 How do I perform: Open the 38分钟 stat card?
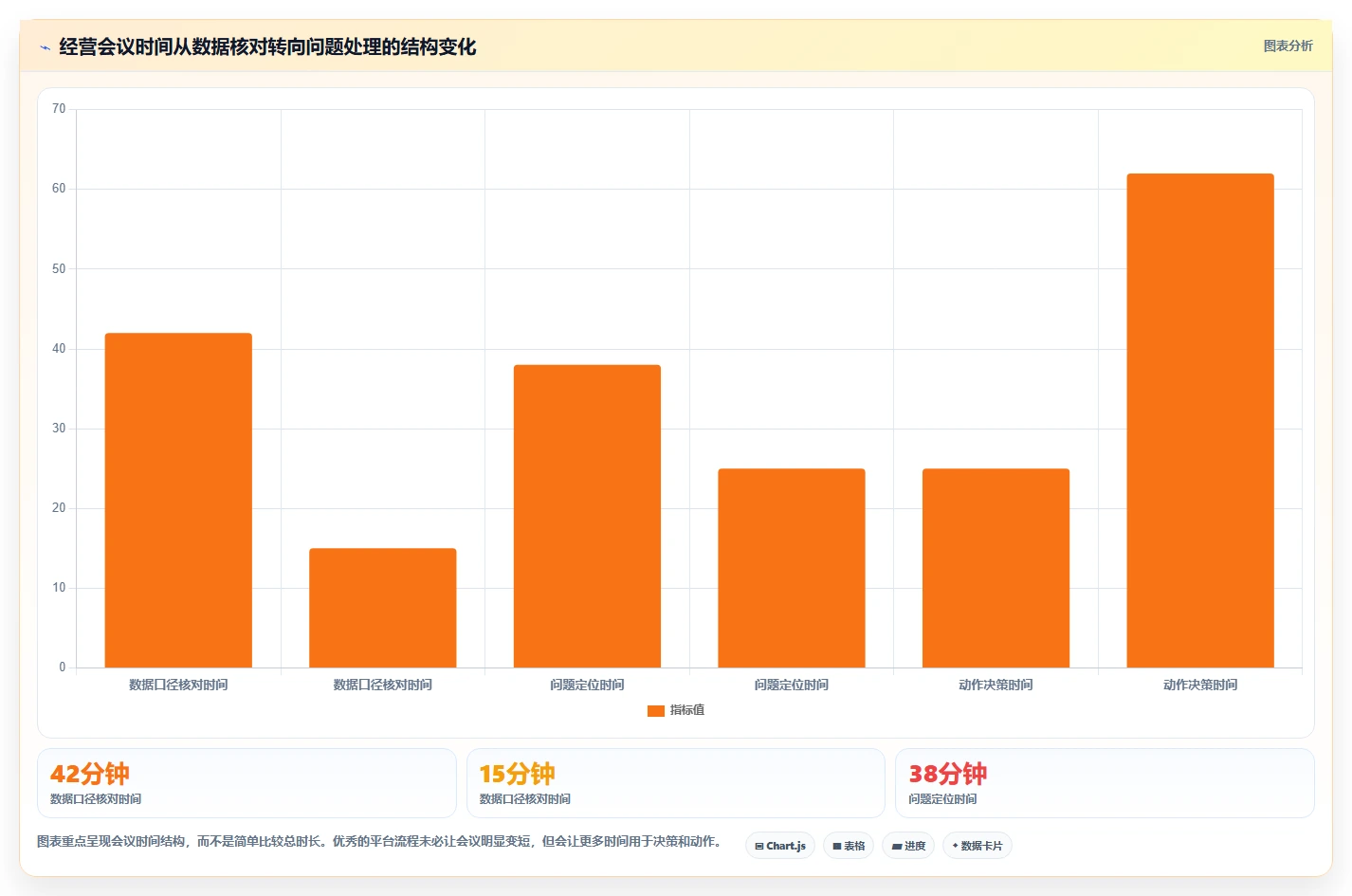[1105, 783]
